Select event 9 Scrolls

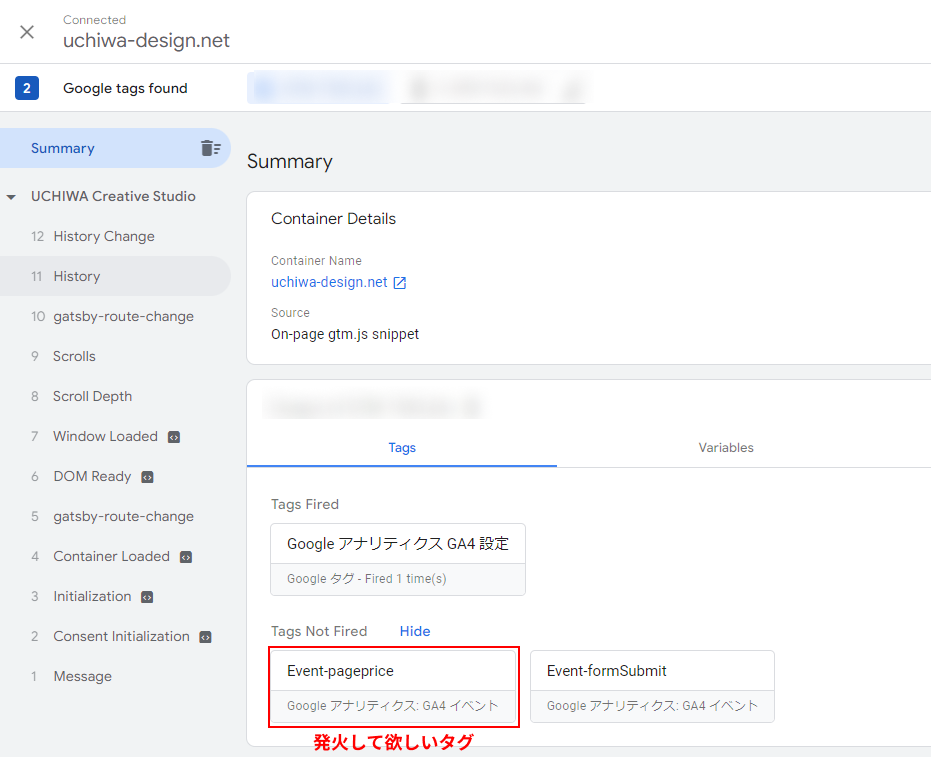(x=115, y=356)
